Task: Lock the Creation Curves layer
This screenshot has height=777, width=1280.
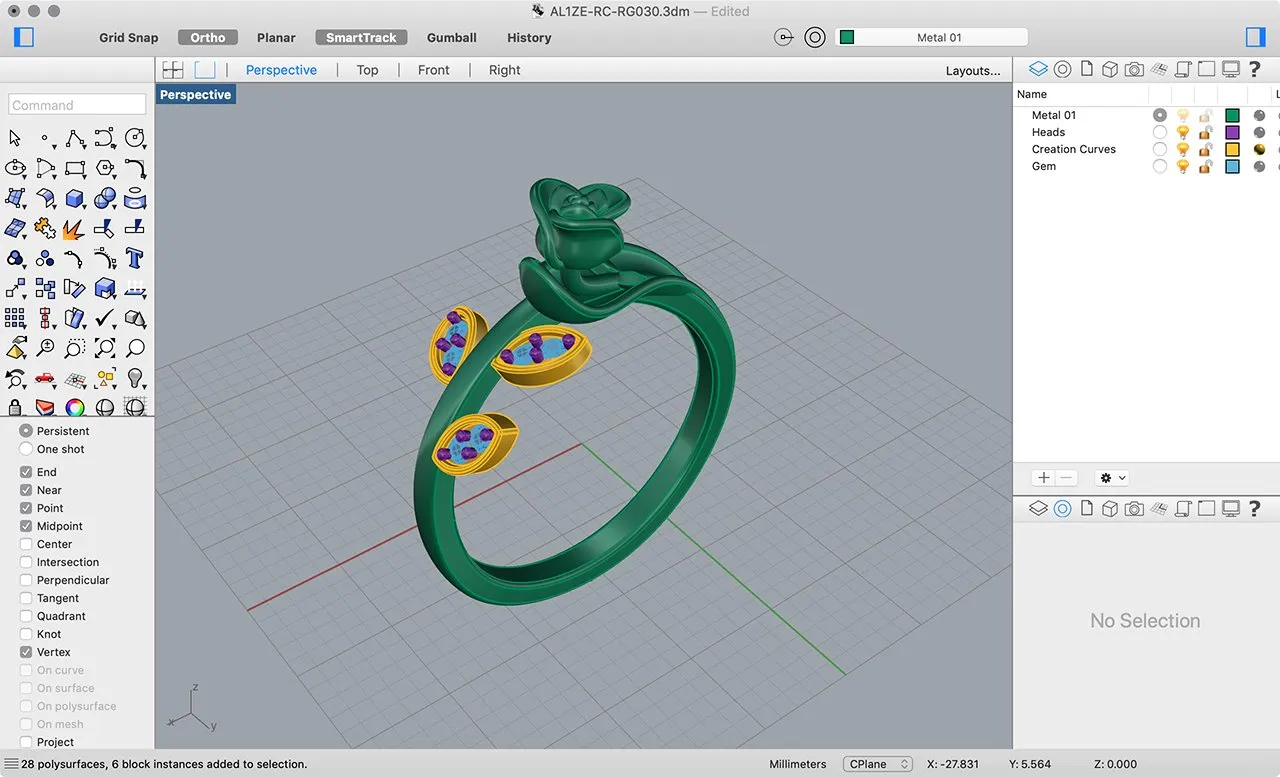Action: click(1206, 149)
